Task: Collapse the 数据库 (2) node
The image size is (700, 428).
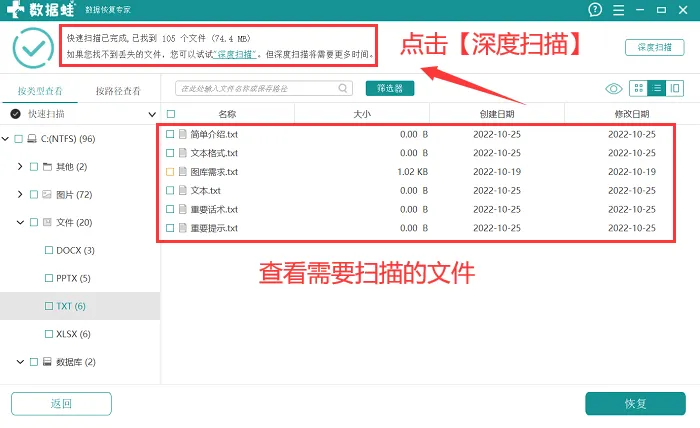Action: click(20, 362)
